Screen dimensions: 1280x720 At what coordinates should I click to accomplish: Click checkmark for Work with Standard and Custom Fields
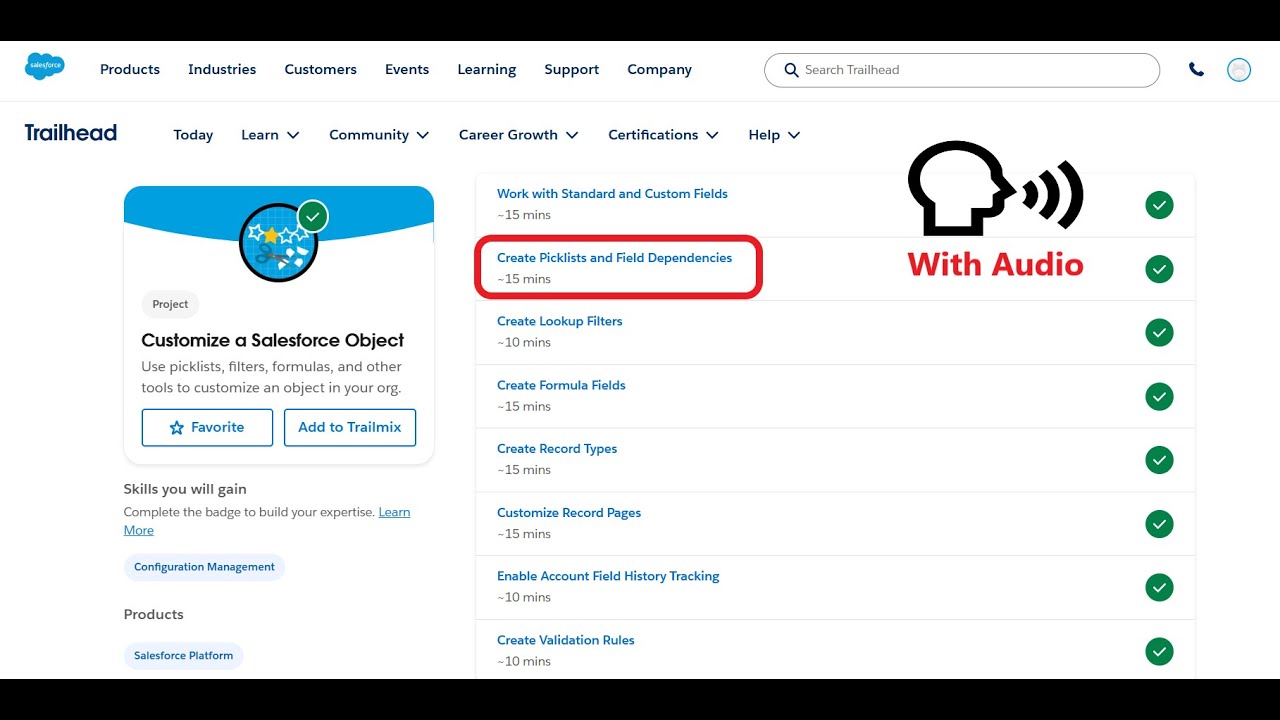pyautogui.click(x=1159, y=205)
